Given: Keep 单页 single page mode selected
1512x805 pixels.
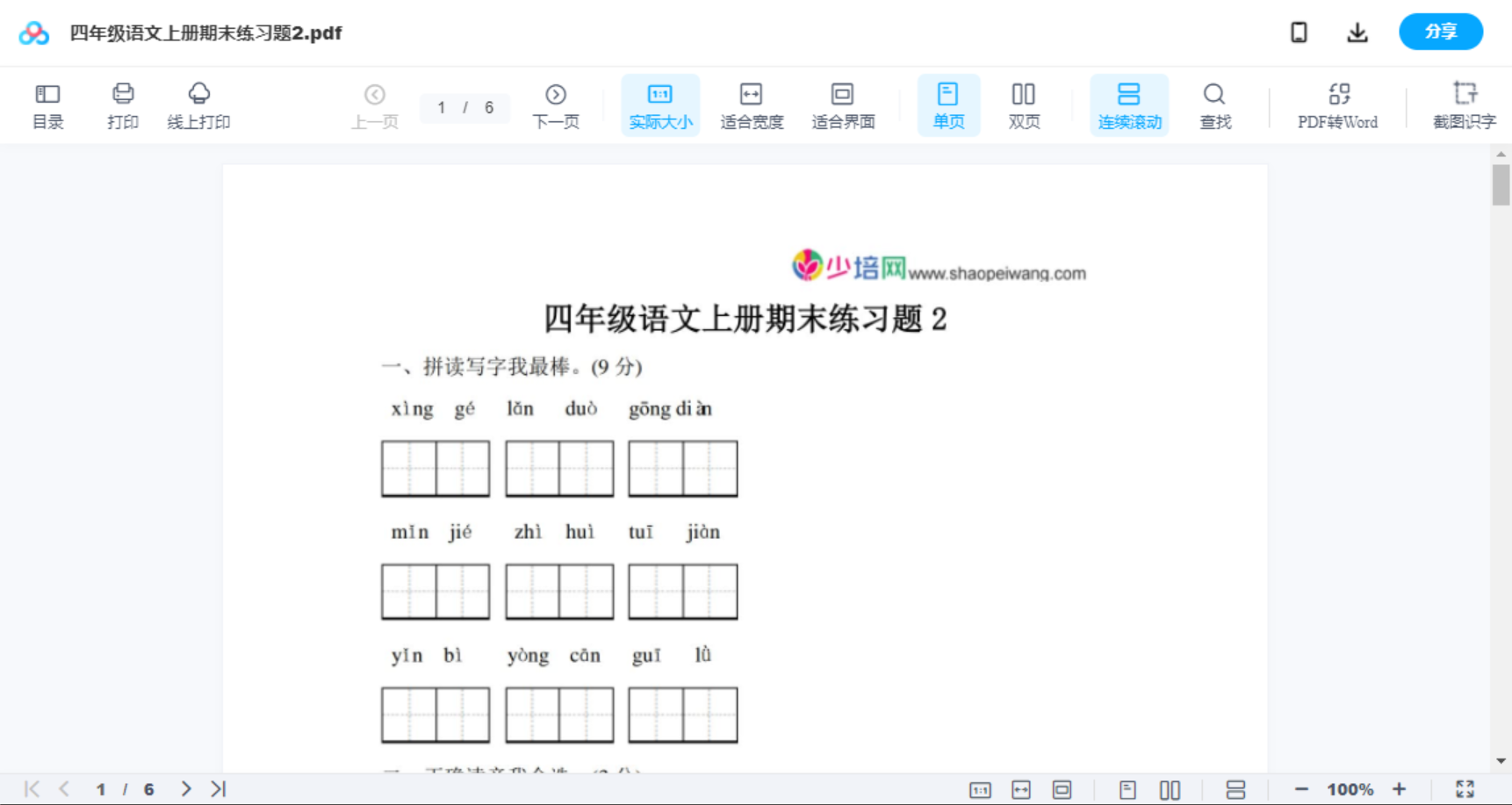Looking at the screenshot, I should [x=948, y=104].
